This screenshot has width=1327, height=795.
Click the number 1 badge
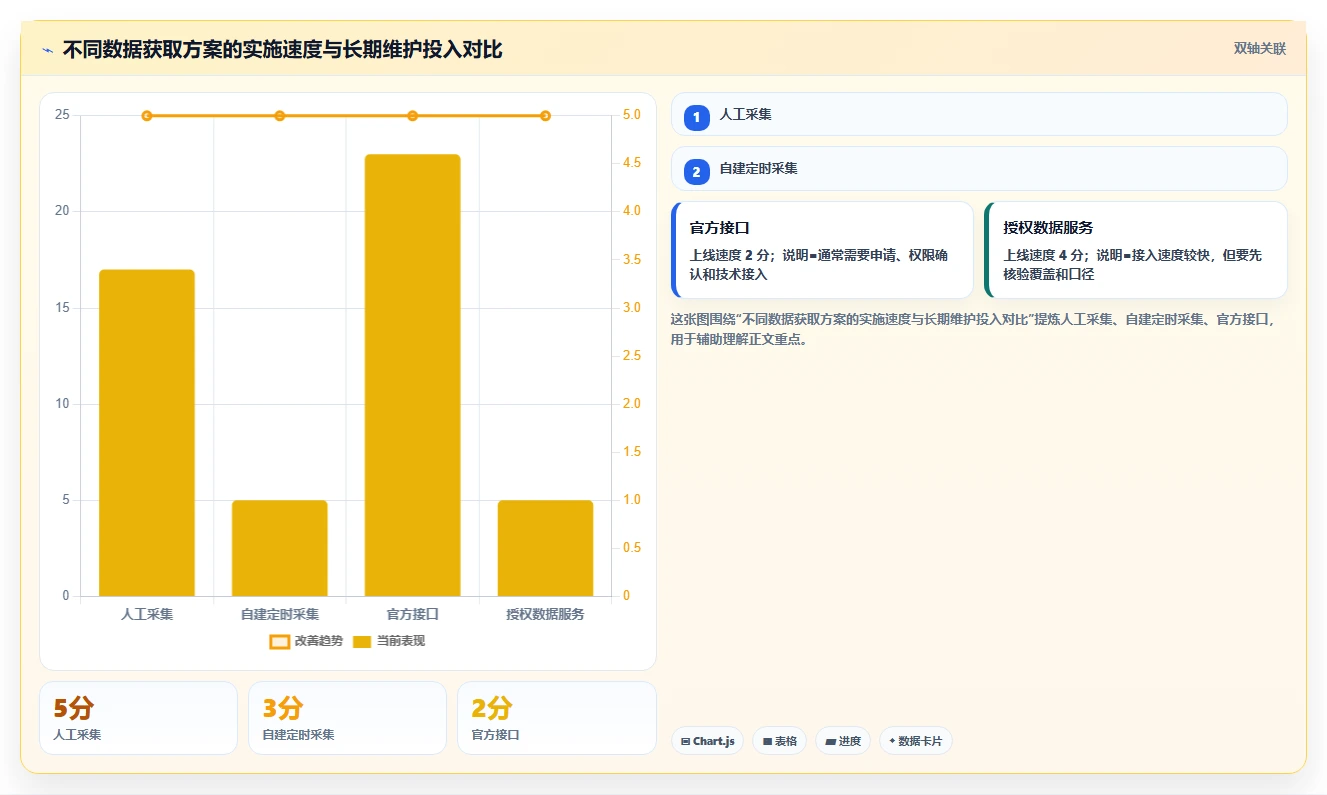point(697,118)
